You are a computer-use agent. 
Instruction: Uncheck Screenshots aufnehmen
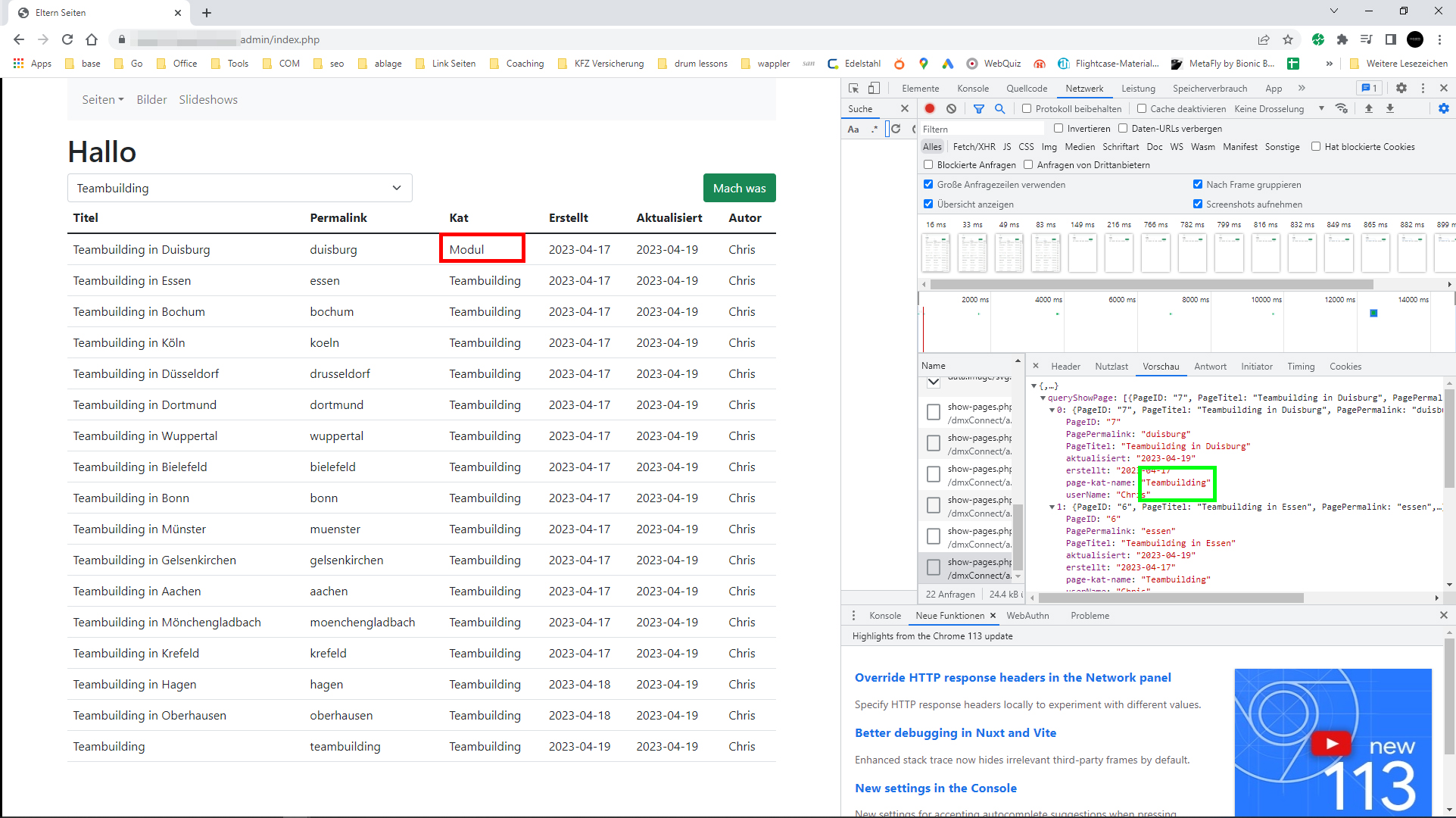pos(1197,204)
